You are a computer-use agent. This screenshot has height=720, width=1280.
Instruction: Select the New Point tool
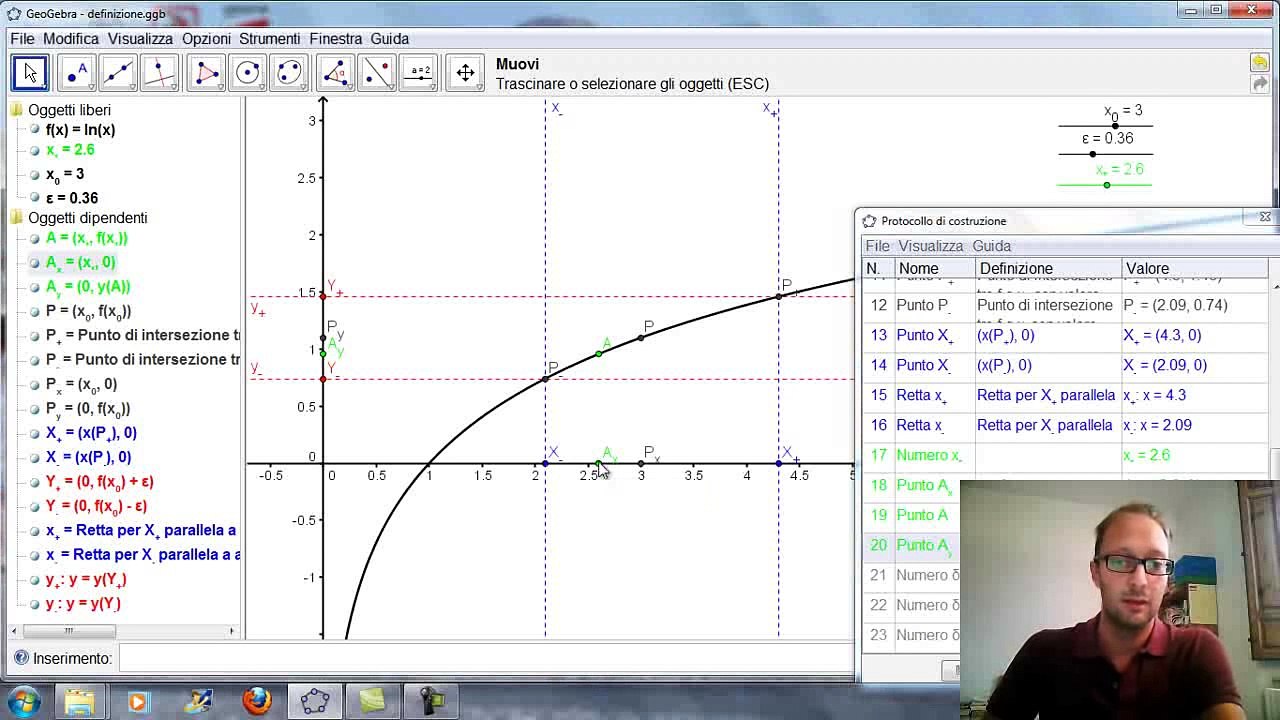[76, 73]
